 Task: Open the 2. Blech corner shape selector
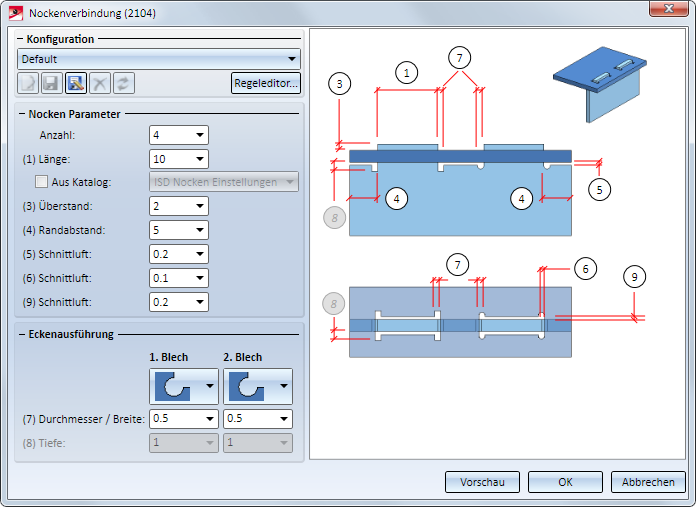coord(258,386)
